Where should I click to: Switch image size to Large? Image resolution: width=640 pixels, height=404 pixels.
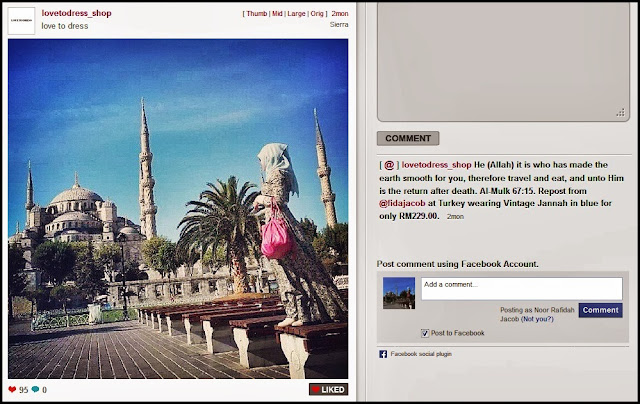[296, 13]
